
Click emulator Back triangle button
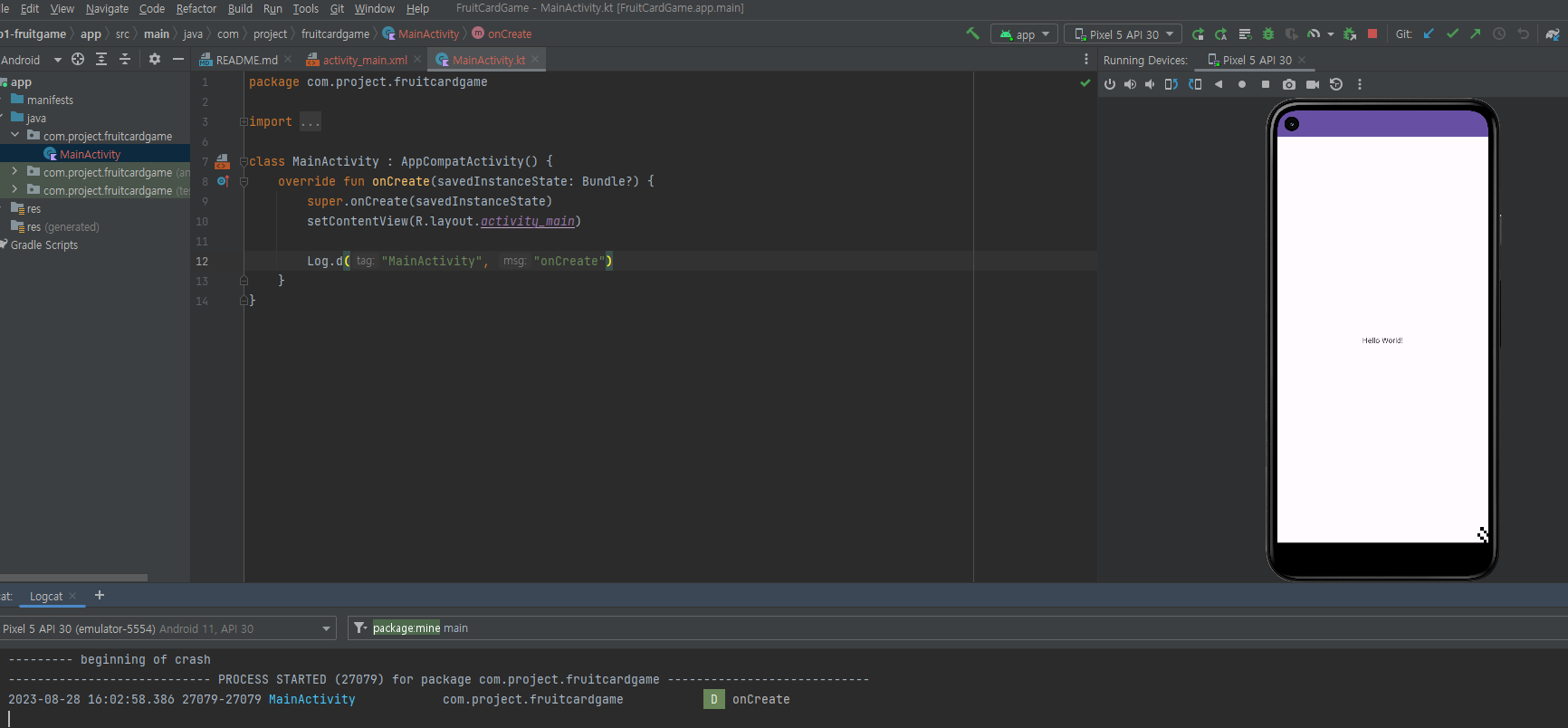(x=1219, y=84)
